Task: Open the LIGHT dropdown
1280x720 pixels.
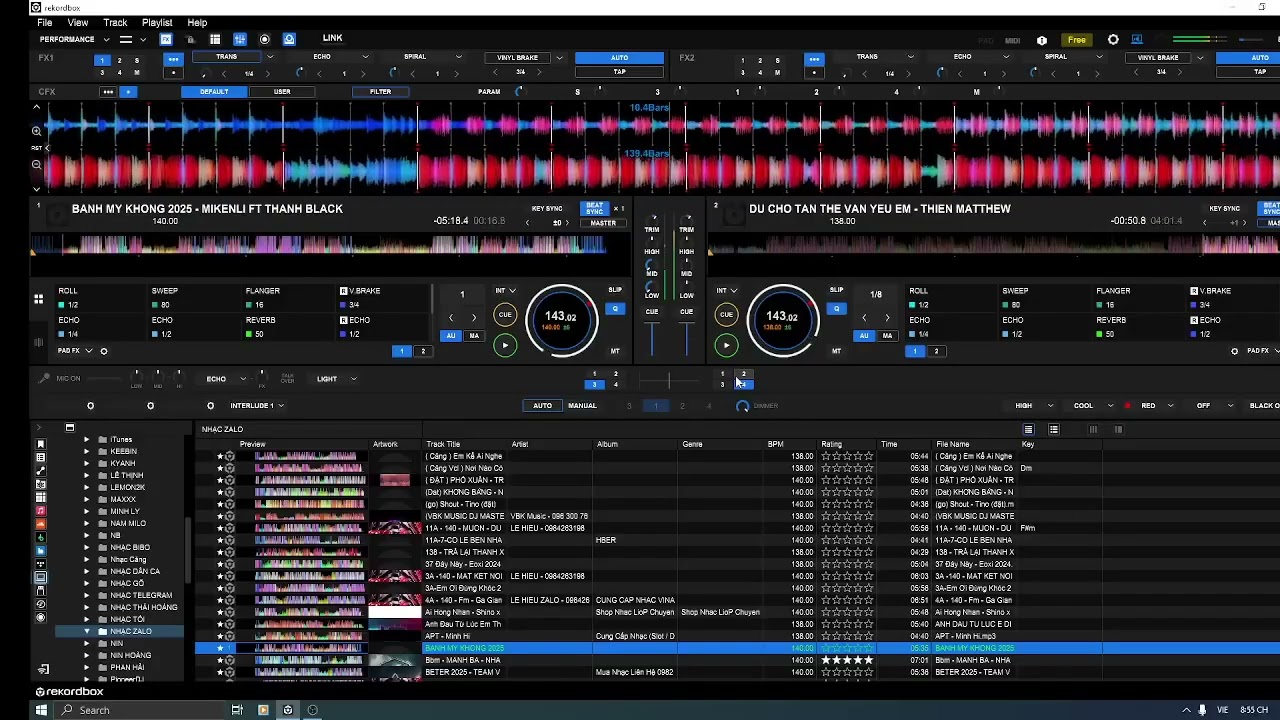Action: coord(336,379)
